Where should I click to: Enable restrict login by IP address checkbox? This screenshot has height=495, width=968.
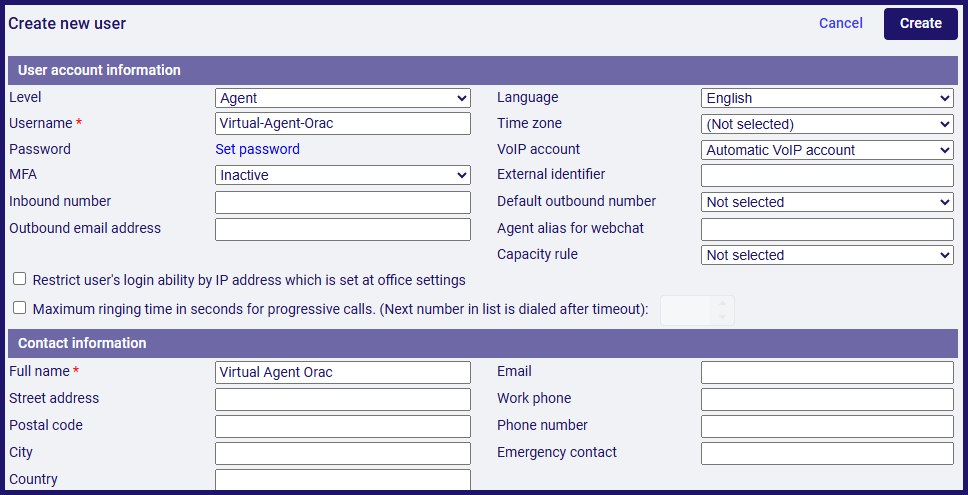point(20,279)
